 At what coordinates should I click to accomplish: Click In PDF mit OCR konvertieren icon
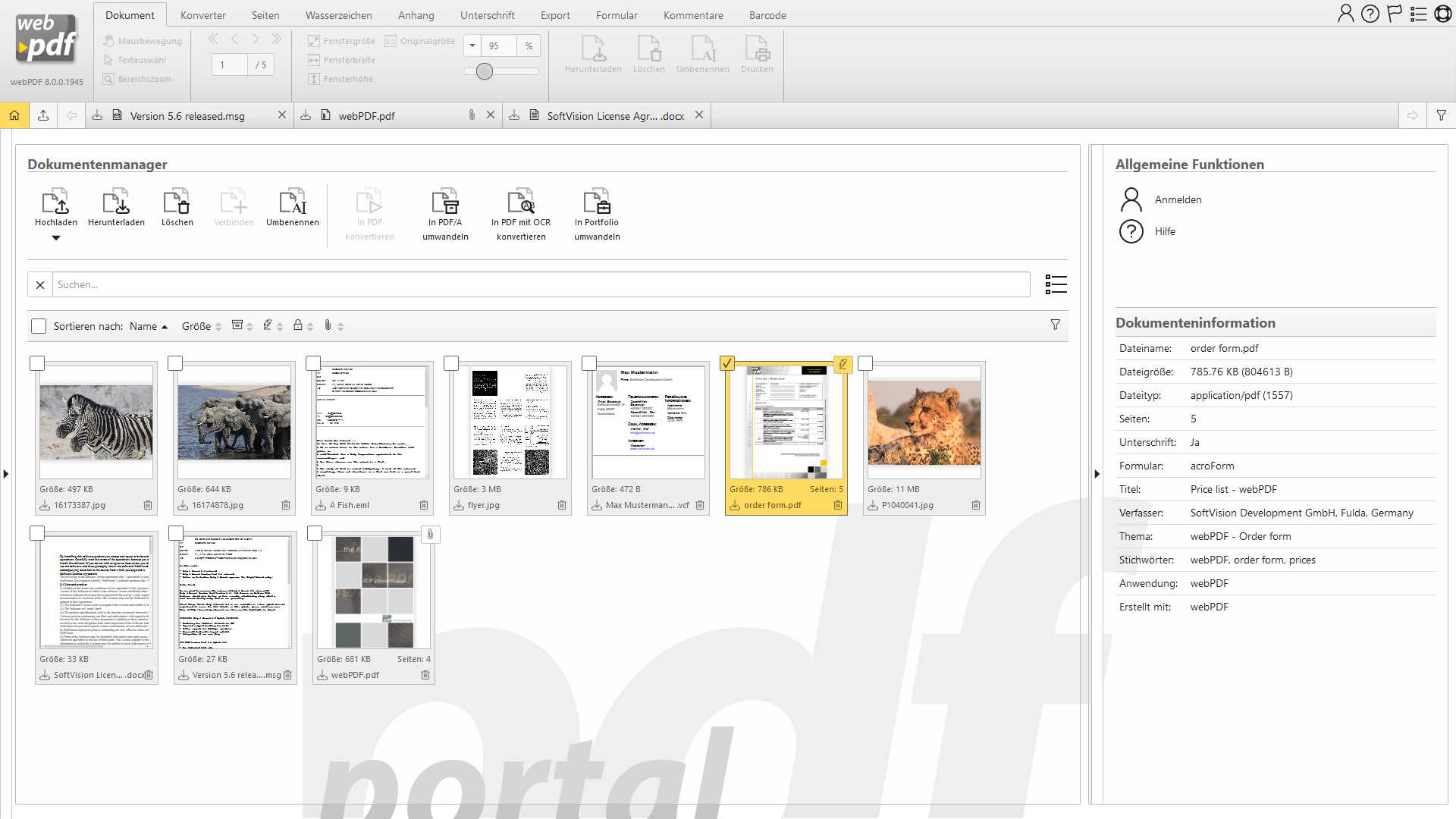pyautogui.click(x=521, y=202)
